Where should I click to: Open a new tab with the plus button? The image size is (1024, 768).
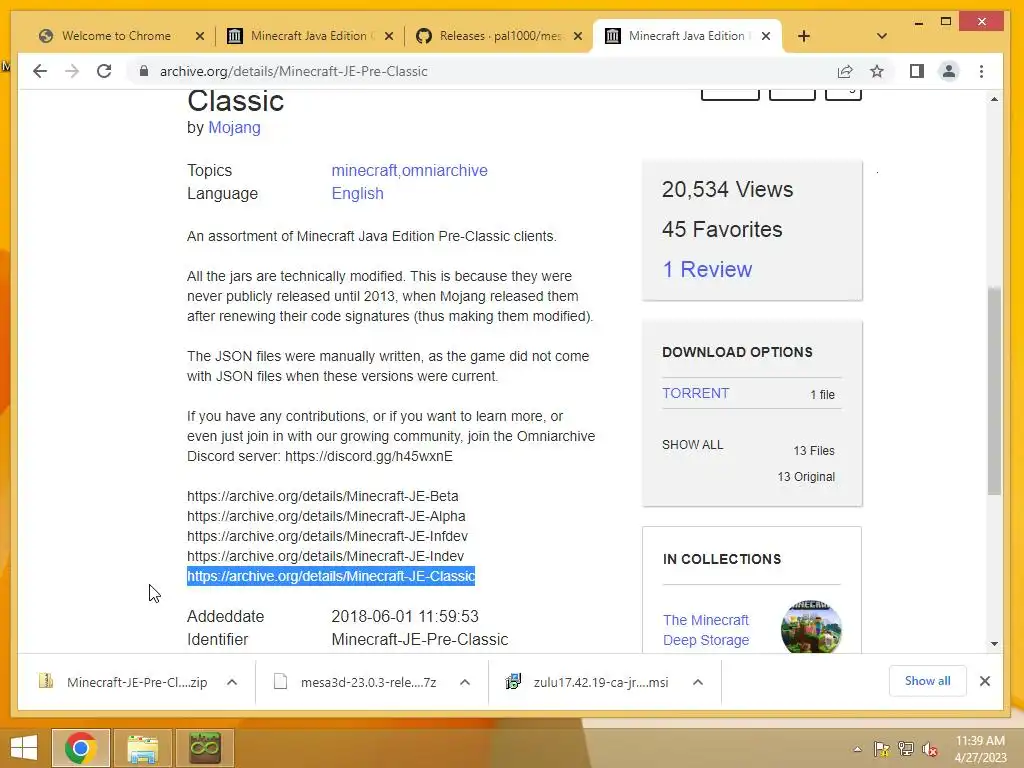(x=804, y=36)
